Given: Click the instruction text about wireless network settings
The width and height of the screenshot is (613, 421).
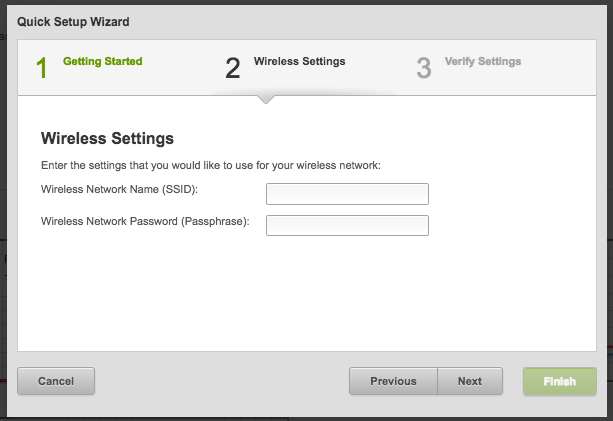Looking at the screenshot, I should (211, 165).
